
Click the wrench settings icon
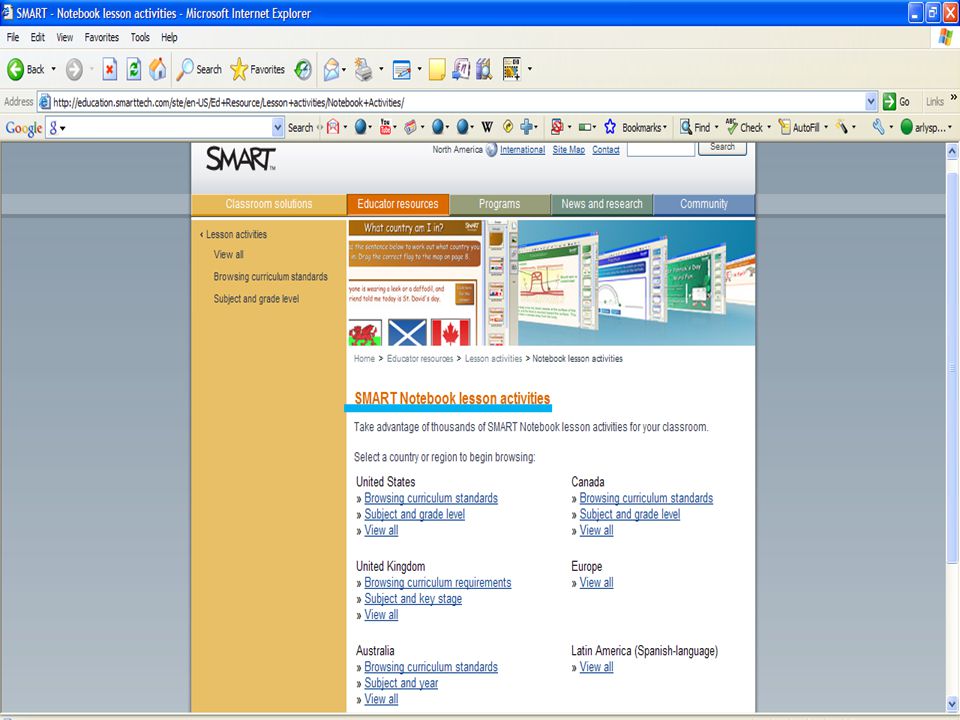point(878,127)
